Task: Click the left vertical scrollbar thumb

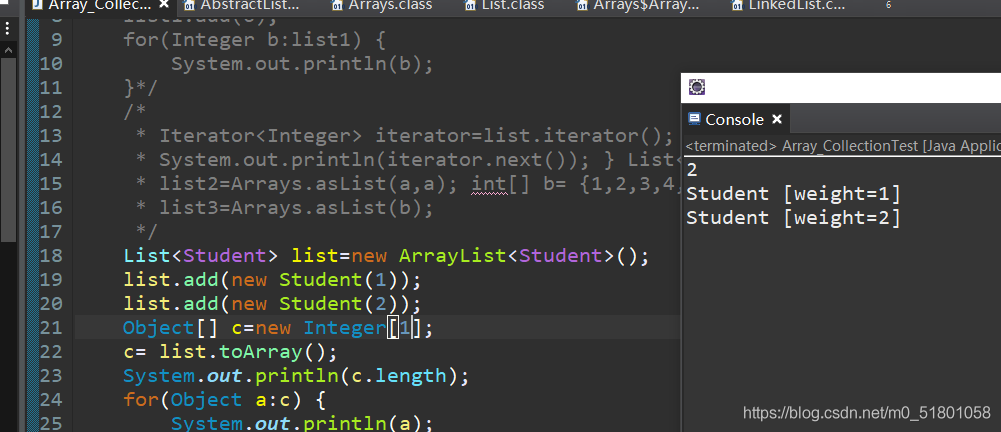Action: (x=8, y=150)
